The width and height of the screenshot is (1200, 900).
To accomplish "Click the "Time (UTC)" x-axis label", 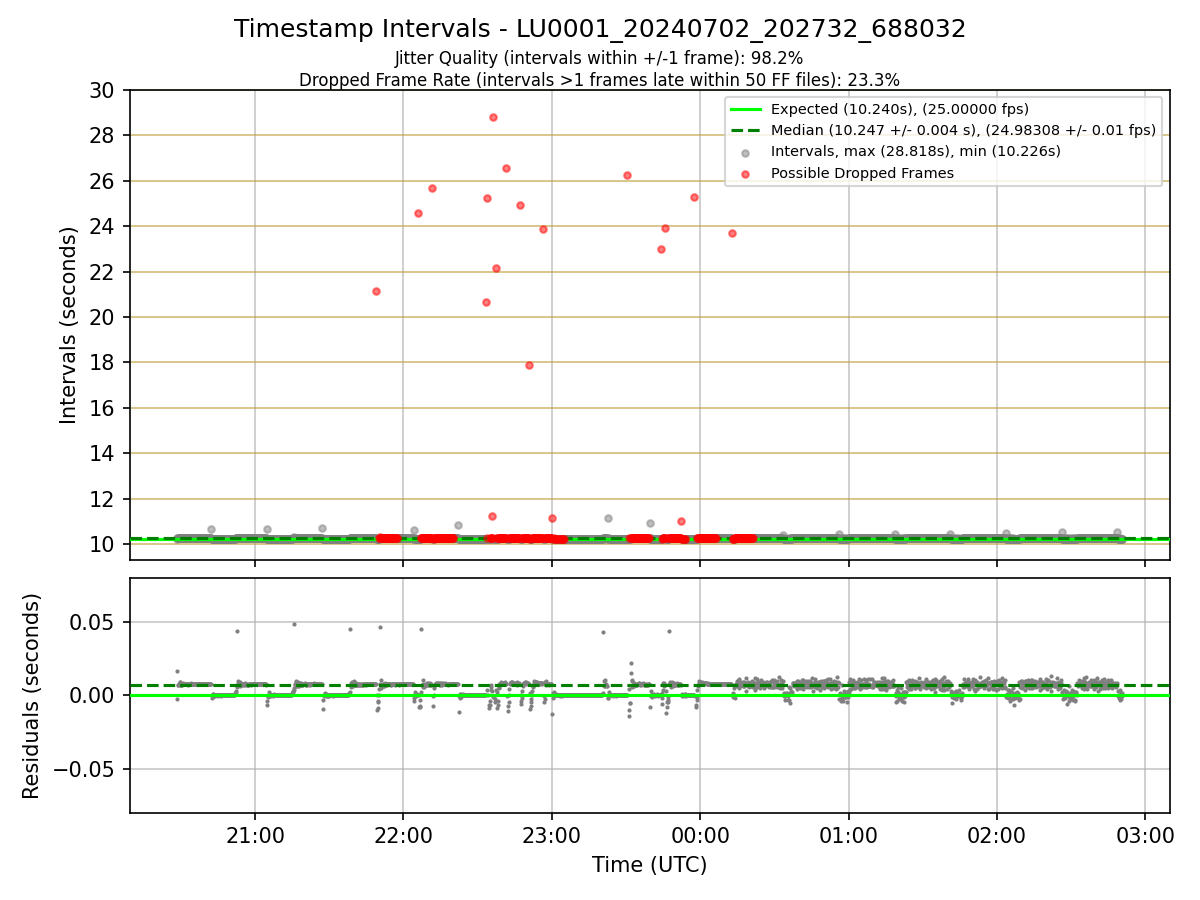I will tap(649, 865).
